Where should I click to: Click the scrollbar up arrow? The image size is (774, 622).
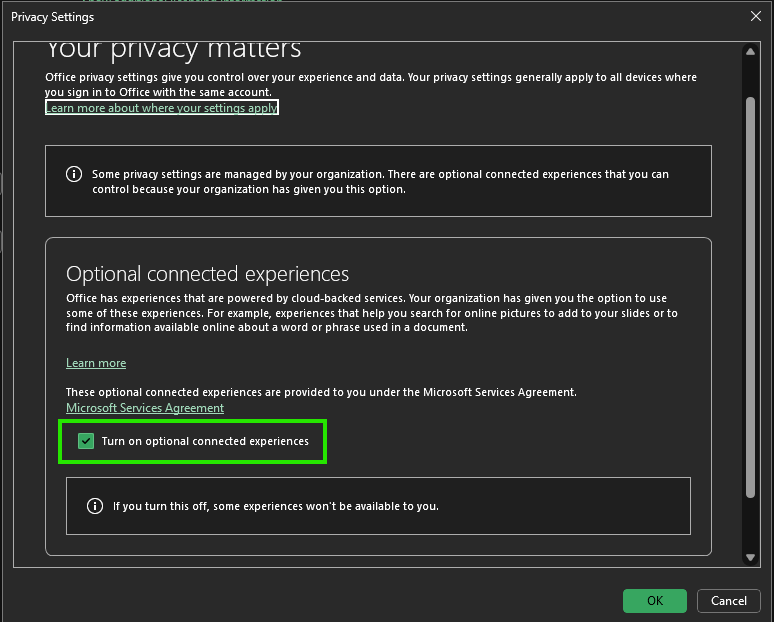[750, 52]
